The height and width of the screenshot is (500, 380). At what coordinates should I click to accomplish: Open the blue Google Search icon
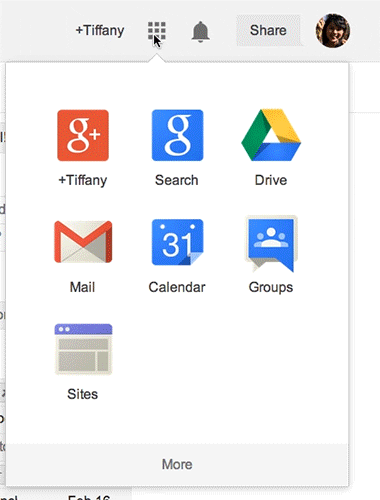177,135
